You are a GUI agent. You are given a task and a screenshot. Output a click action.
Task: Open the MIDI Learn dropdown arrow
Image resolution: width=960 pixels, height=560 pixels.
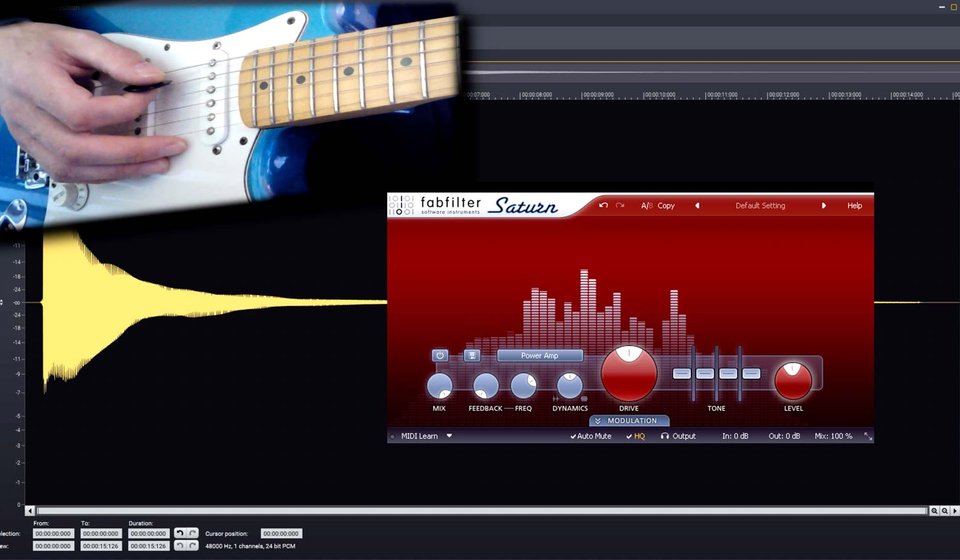tap(449, 436)
